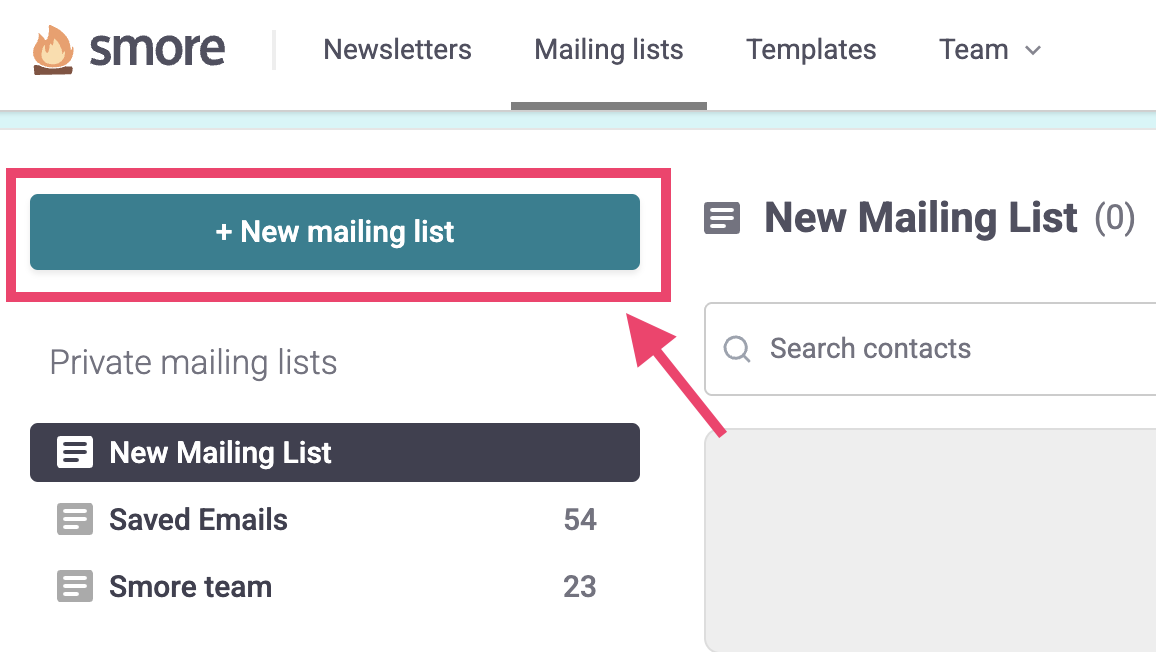Open the Mailing lists tab
Image resolution: width=1156 pixels, height=652 pixels.
608,49
